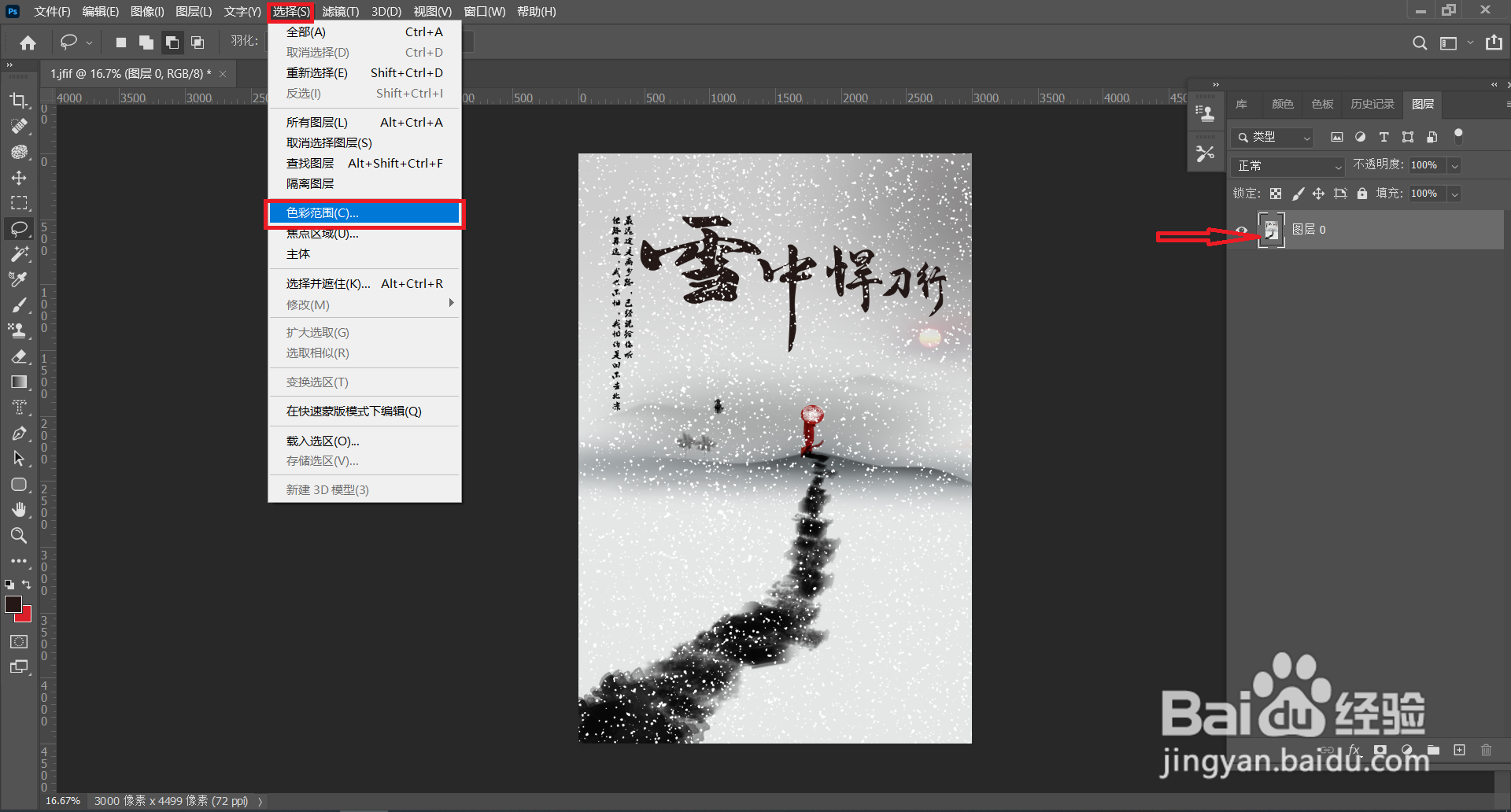This screenshot has width=1511, height=812.
Task: Select the Gradient tool
Action: [19, 382]
